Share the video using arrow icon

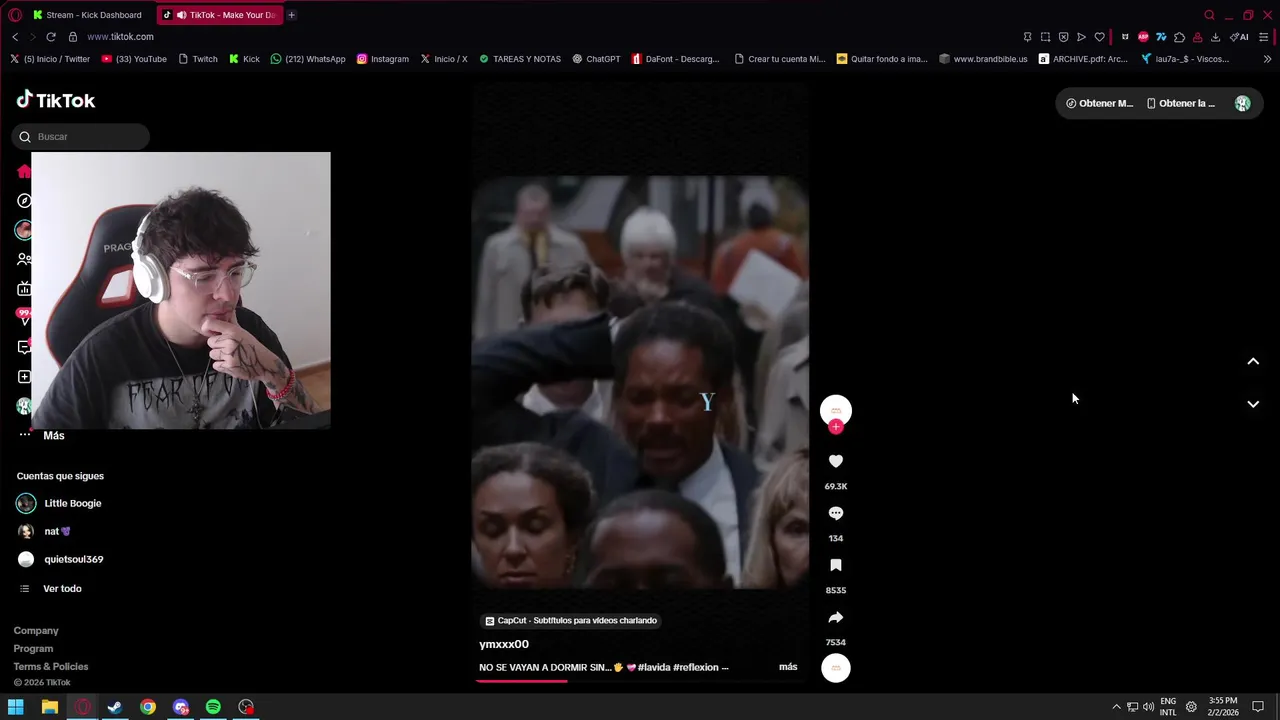[836, 617]
